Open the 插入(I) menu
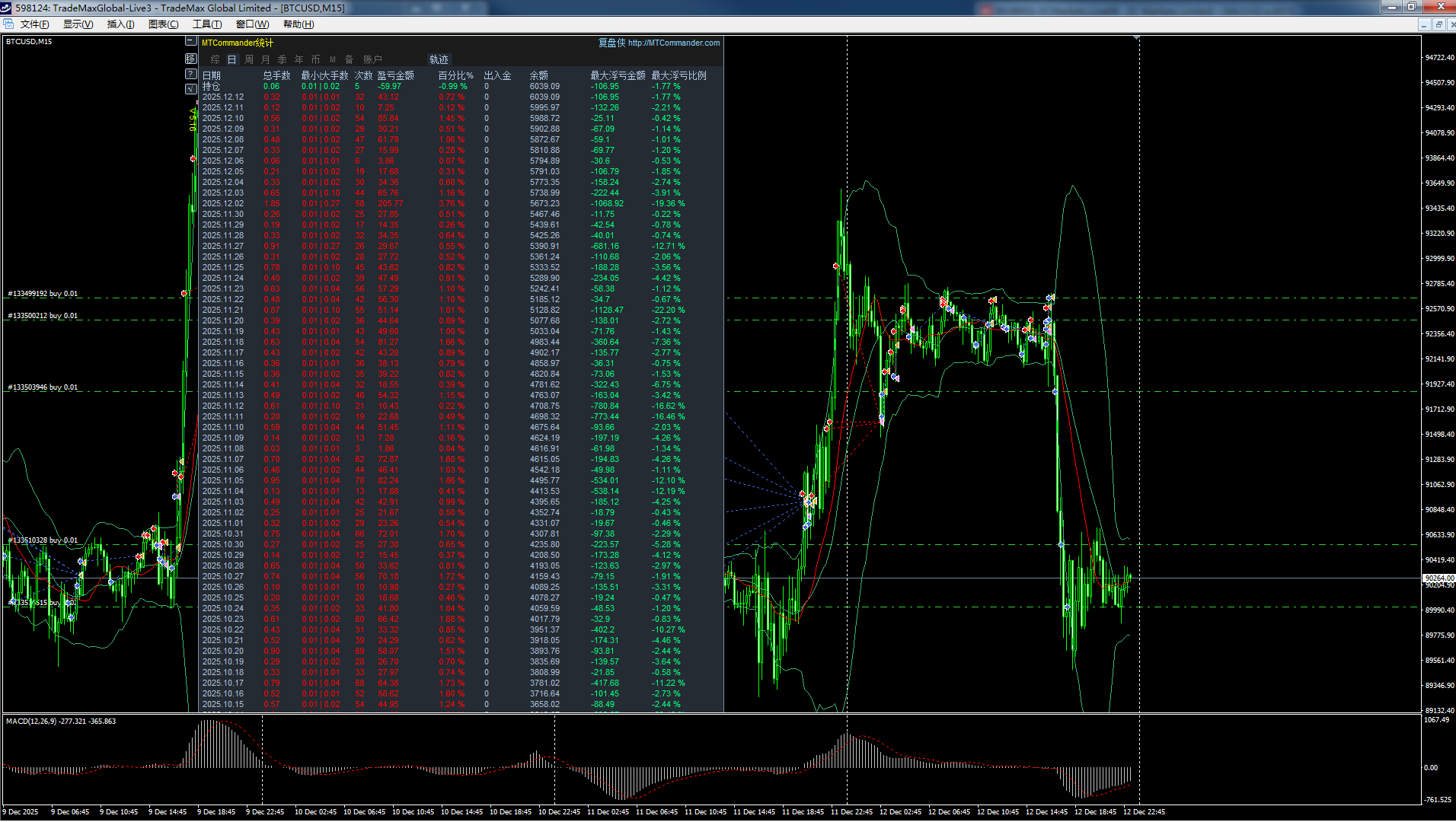1456x822 pixels. tap(120, 24)
